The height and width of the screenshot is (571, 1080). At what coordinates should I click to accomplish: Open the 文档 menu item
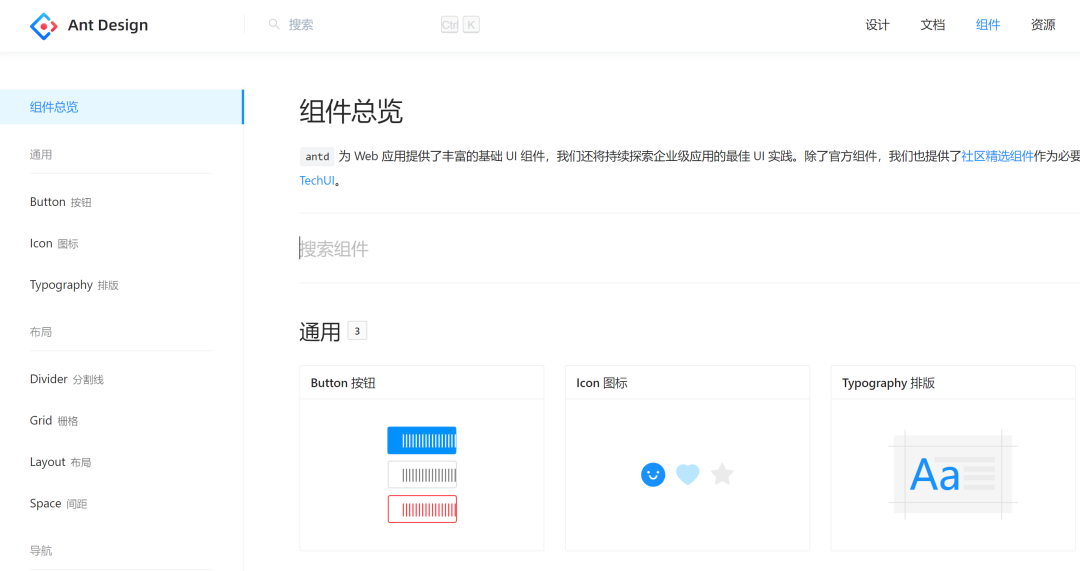tap(932, 25)
